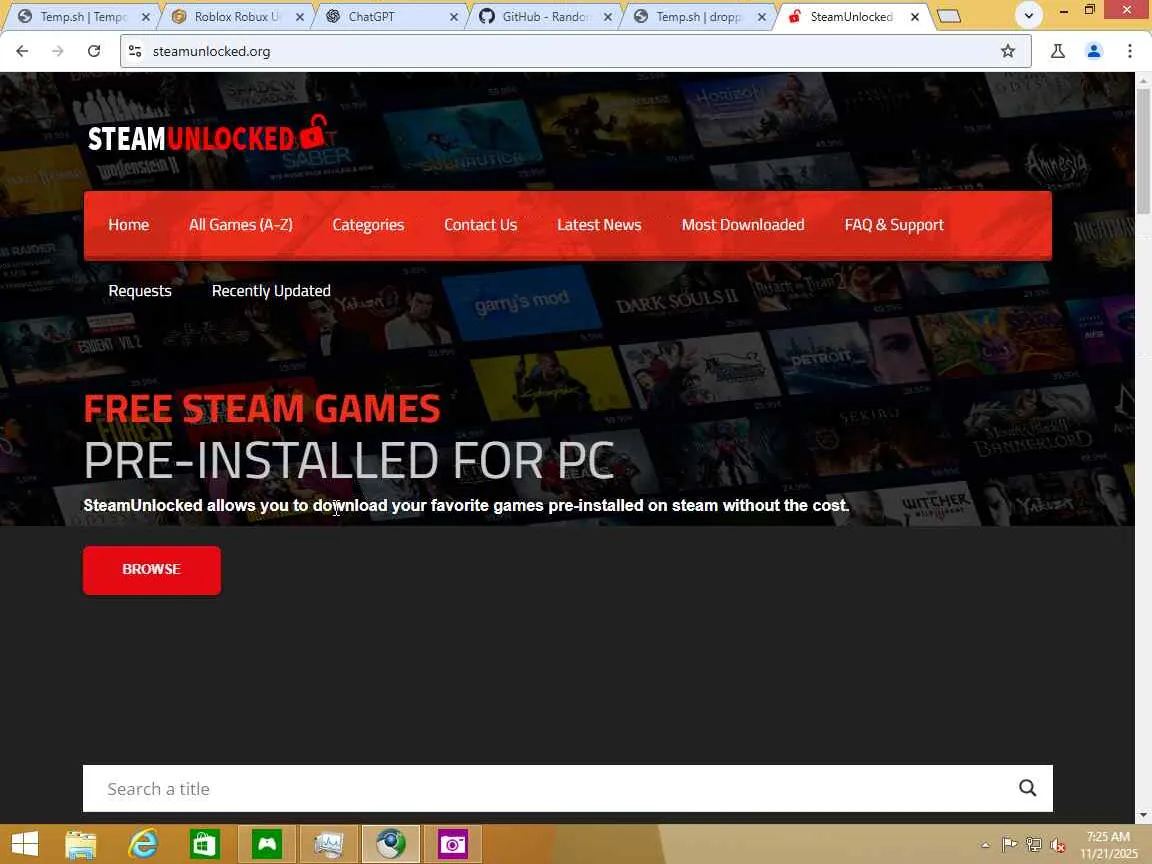Switch to Chromium browser taskbar icon

coord(390,843)
